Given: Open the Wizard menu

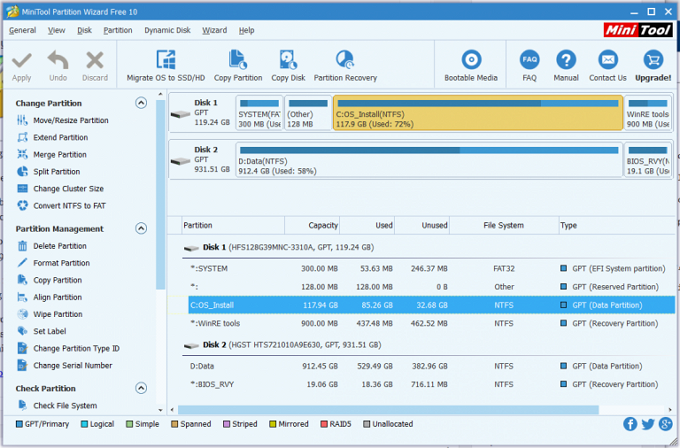Looking at the screenshot, I should 214,30.
